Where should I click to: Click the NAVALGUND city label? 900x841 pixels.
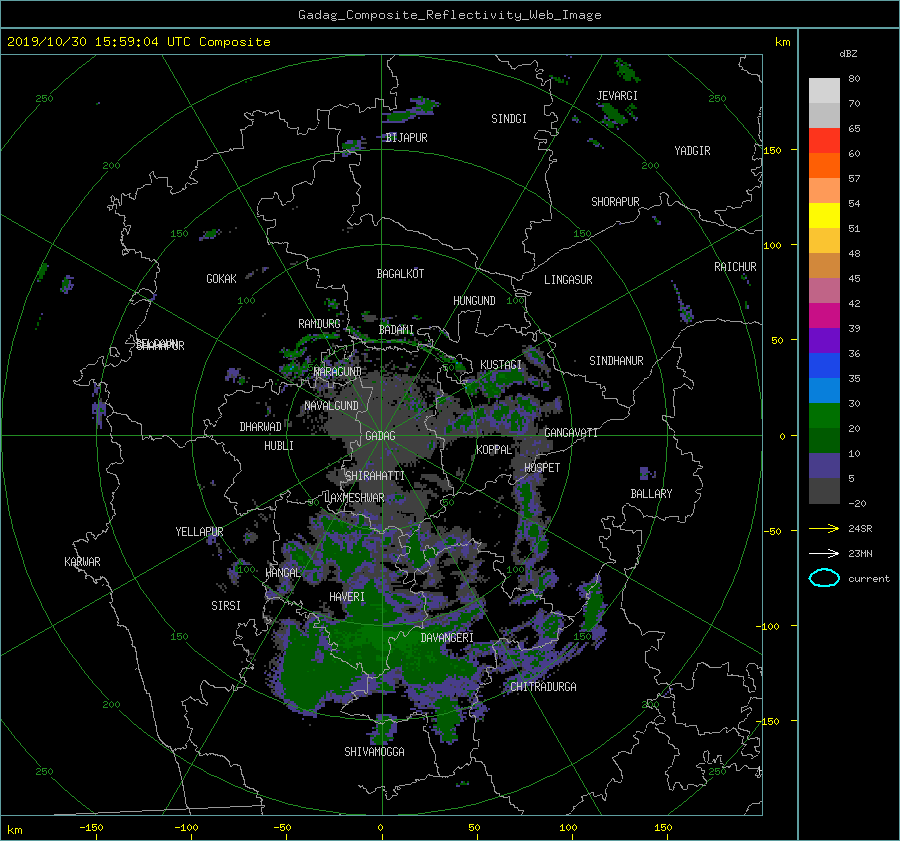pos(331,406)
